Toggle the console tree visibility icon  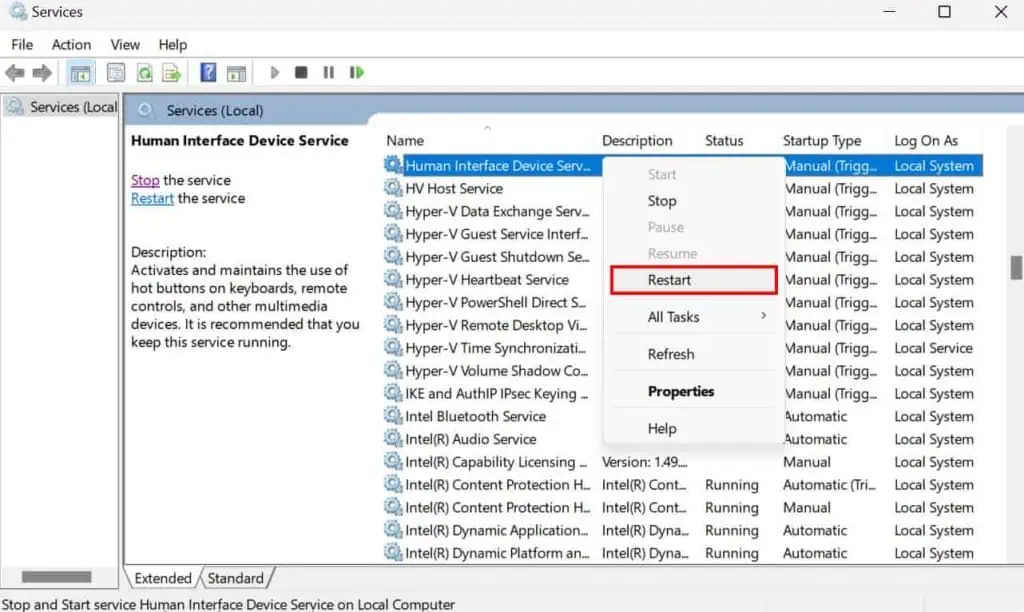click(80, 71)
